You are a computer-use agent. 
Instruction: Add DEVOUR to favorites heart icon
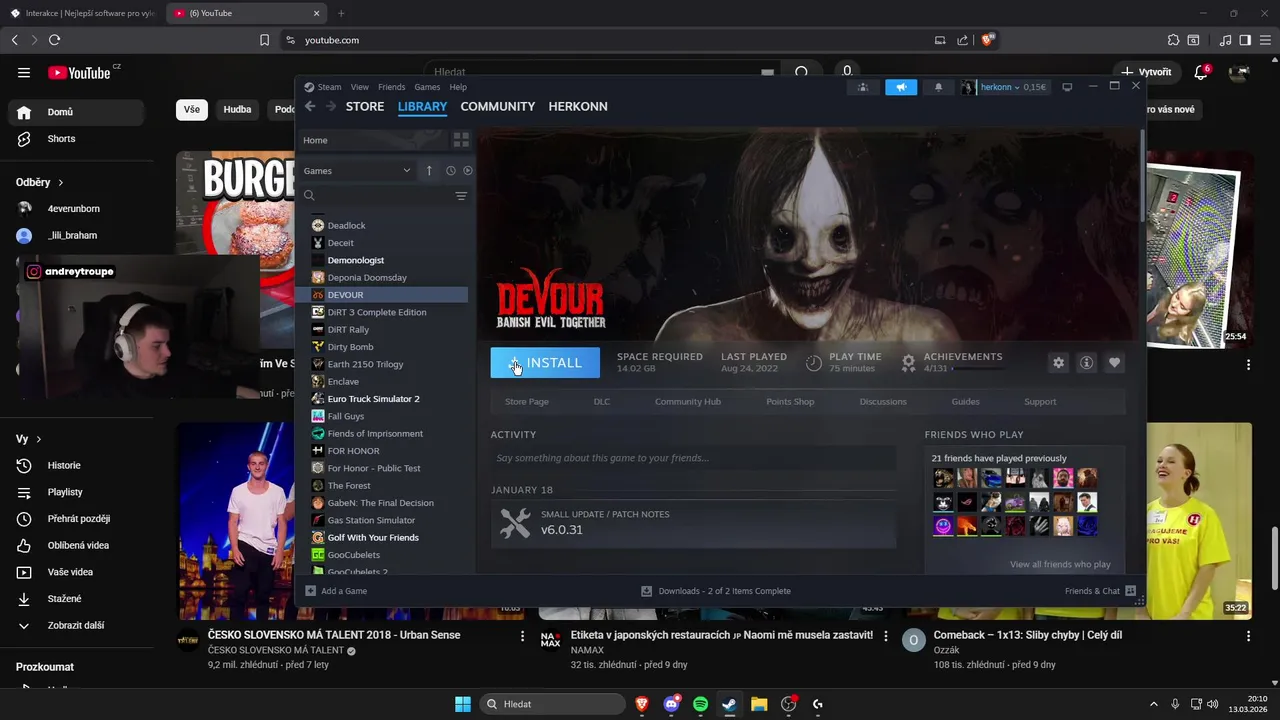pos(1114,363)
